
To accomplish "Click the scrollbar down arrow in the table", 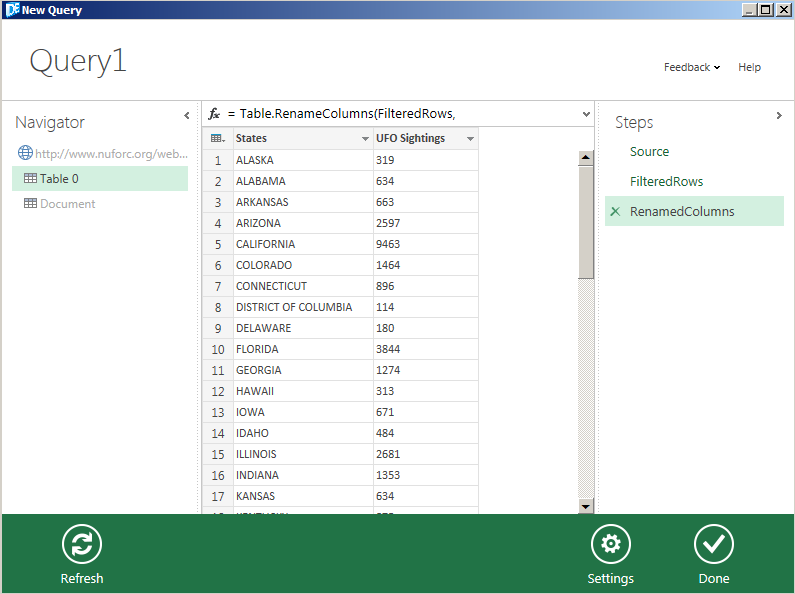I will [586, 506].
